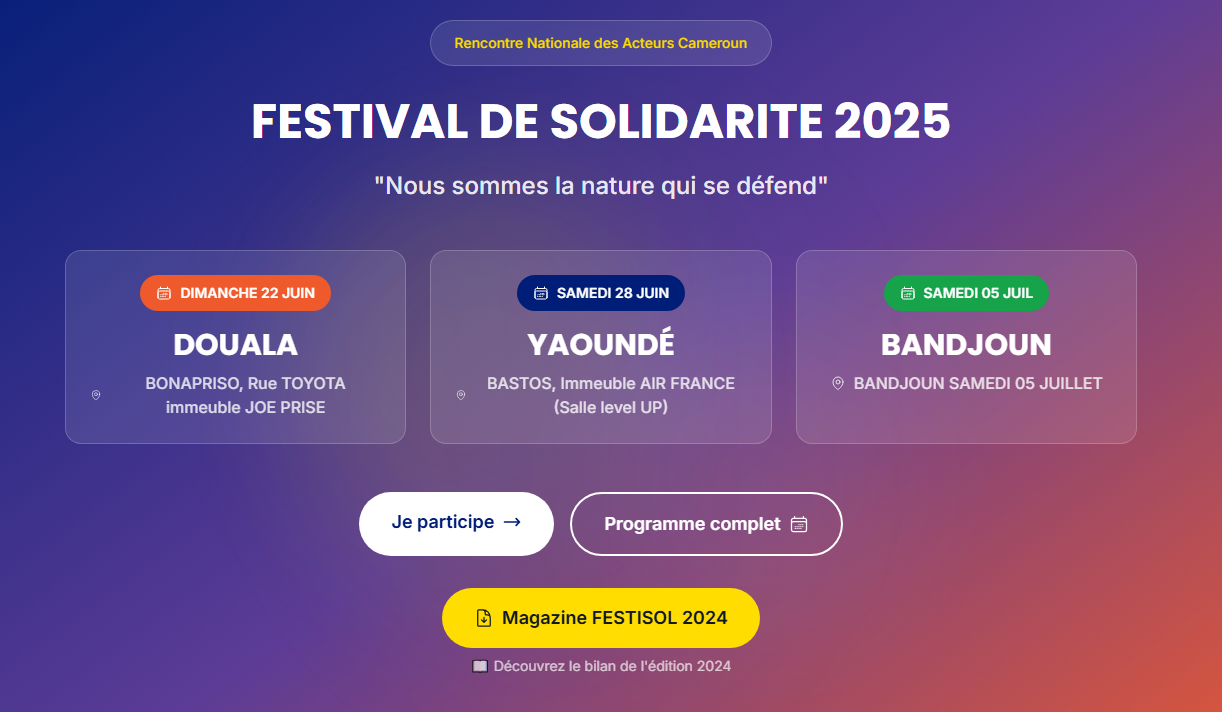Select the YAOUNDÉ city heading

point(601,344)
